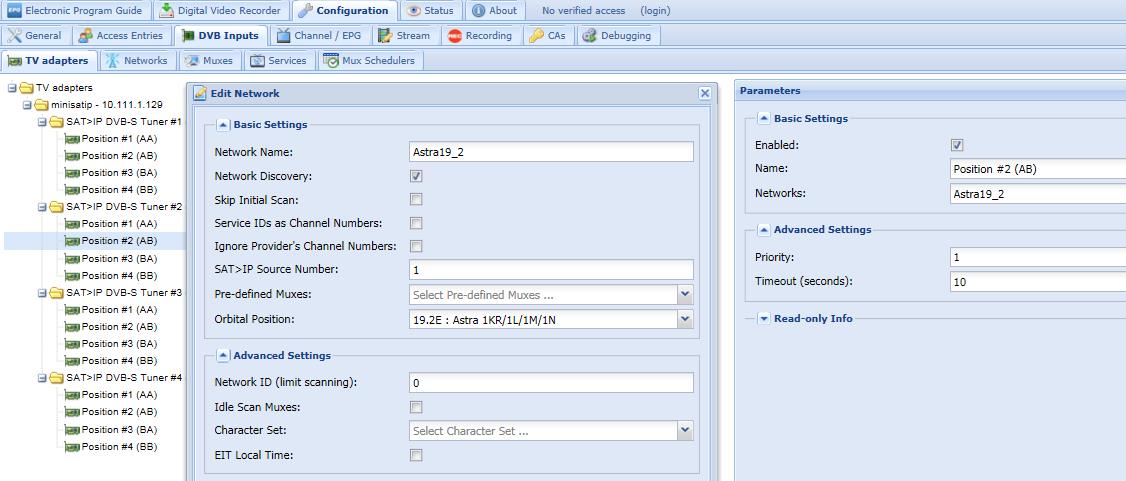Viewport: 1126px width, 481px height.
Task: Click the Priority field in Parameters
Action: (1038, 257)
